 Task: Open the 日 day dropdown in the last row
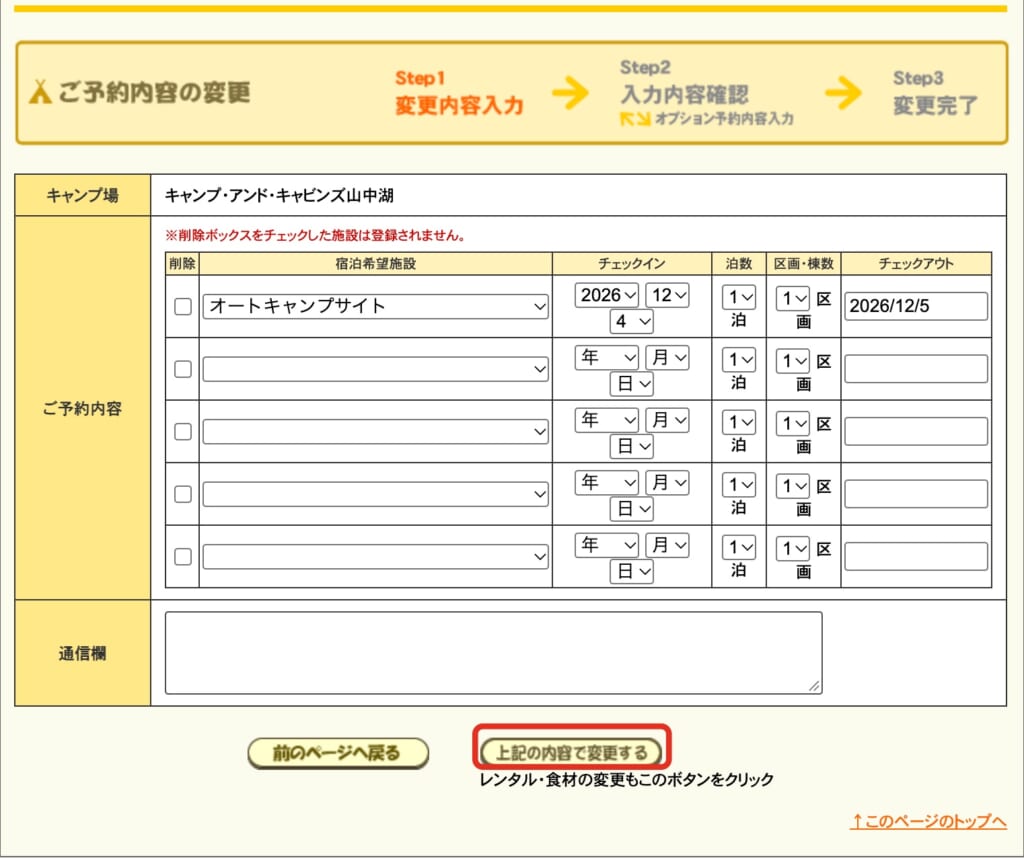click(632, 572)
